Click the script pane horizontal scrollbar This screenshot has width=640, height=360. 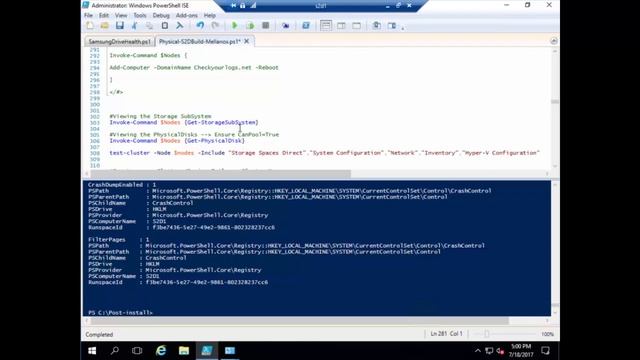pos(220,174)
